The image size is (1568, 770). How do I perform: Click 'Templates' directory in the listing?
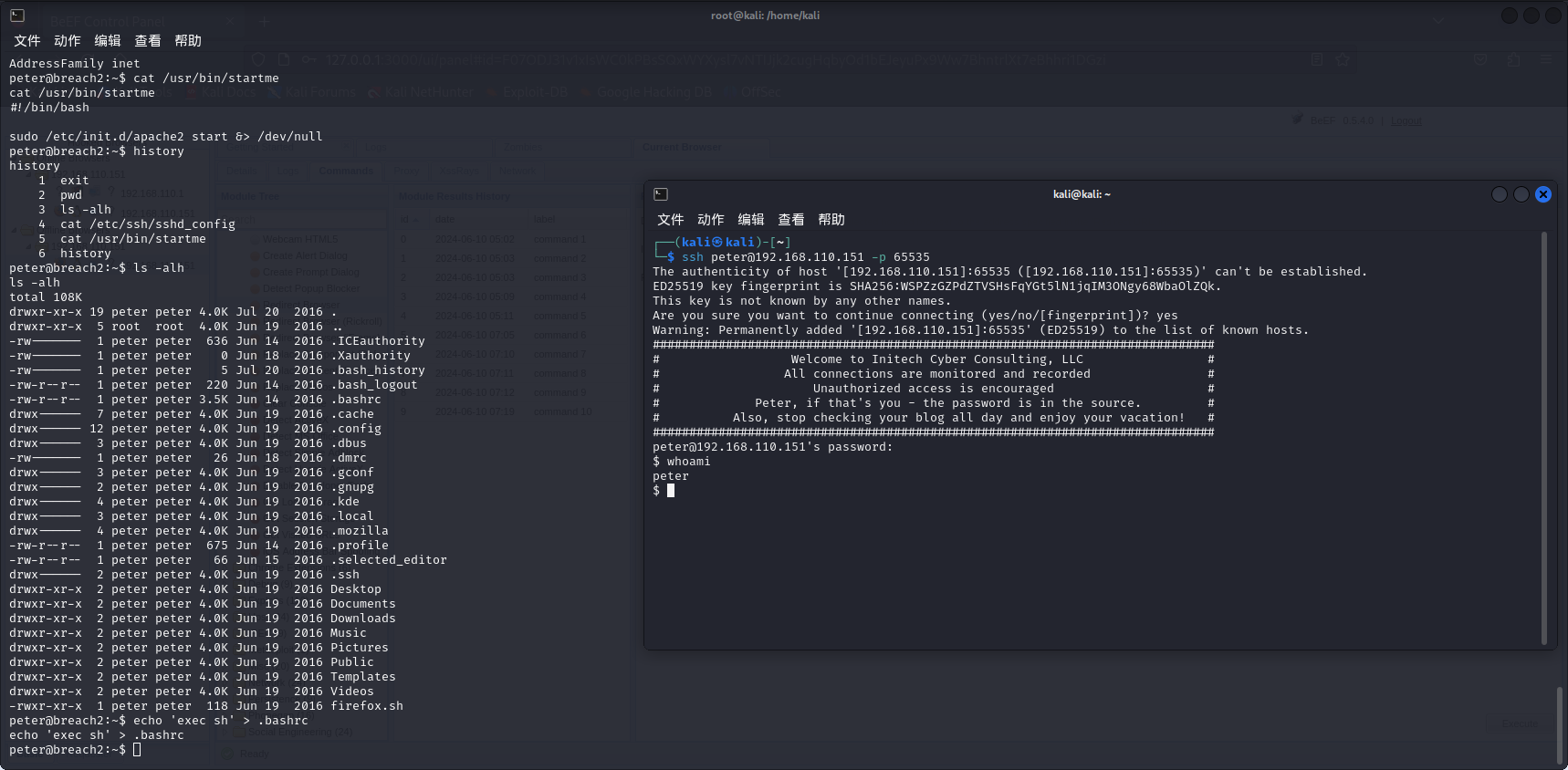[x=363, y=677]
